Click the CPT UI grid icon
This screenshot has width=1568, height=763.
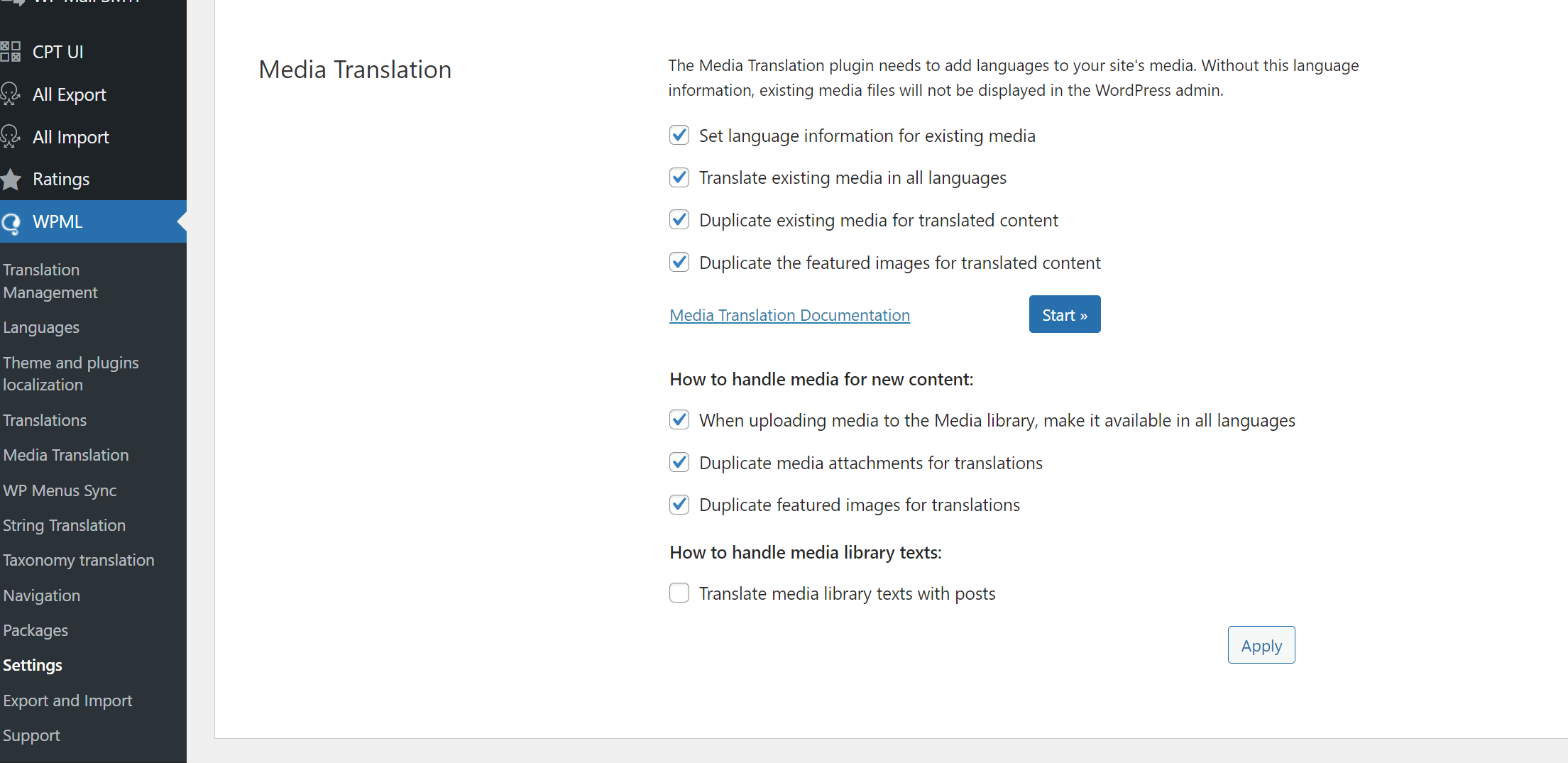pos(11,52)
